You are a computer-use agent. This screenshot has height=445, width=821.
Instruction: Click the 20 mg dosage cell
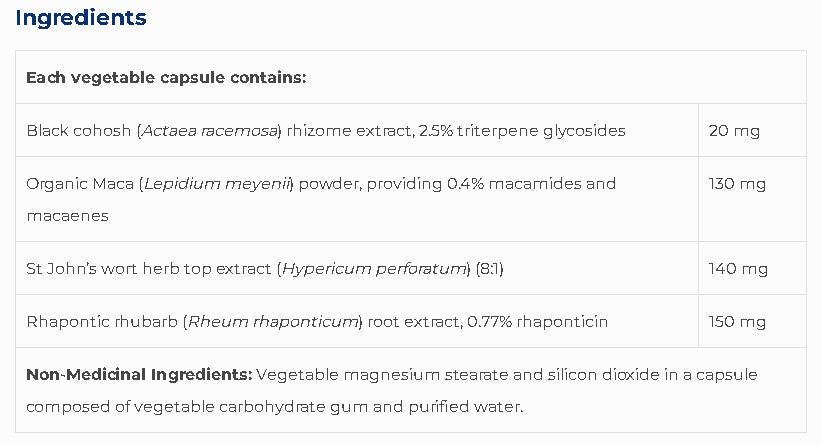click(734, 131)
